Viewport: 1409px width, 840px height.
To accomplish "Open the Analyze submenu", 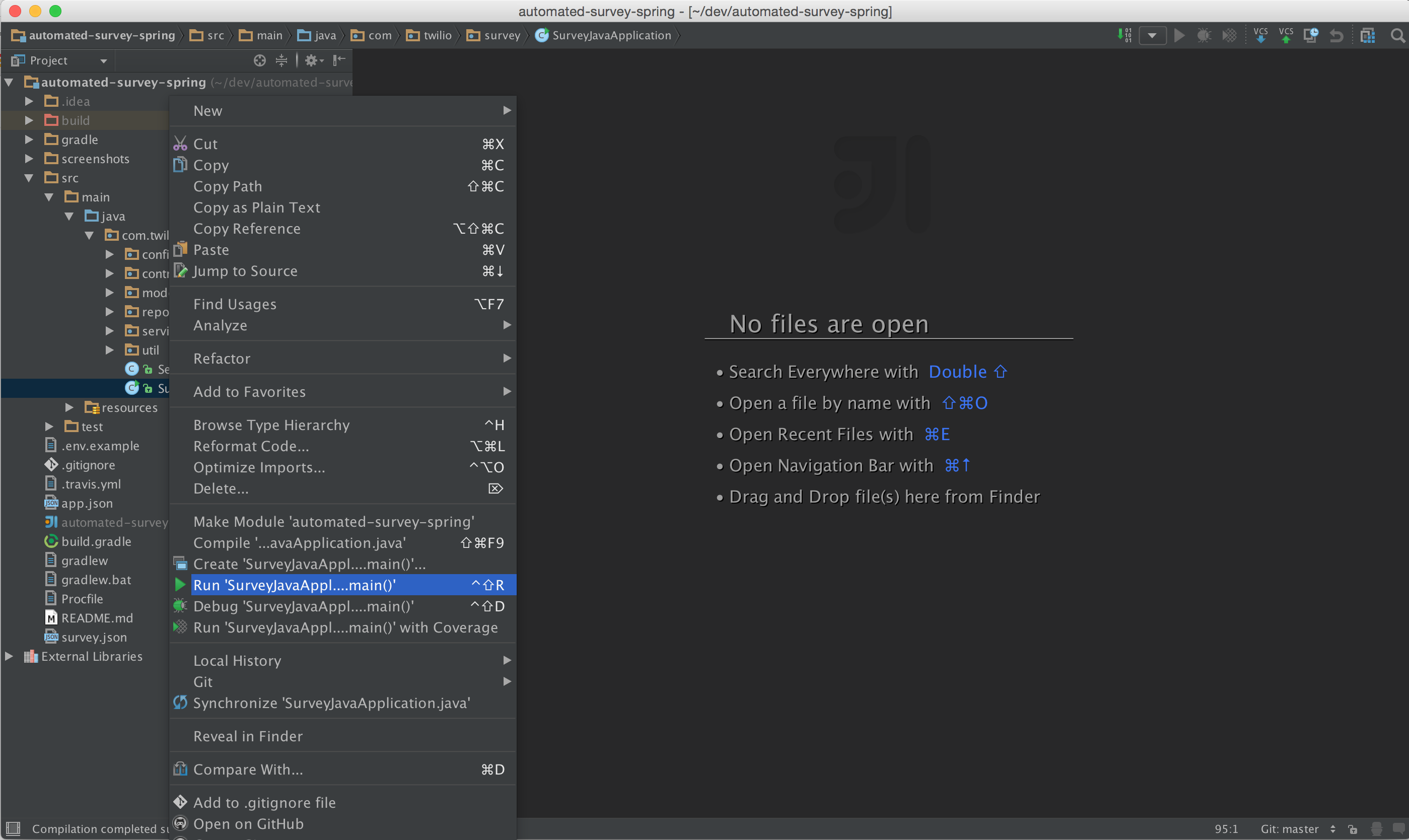I will pos(343,325).
